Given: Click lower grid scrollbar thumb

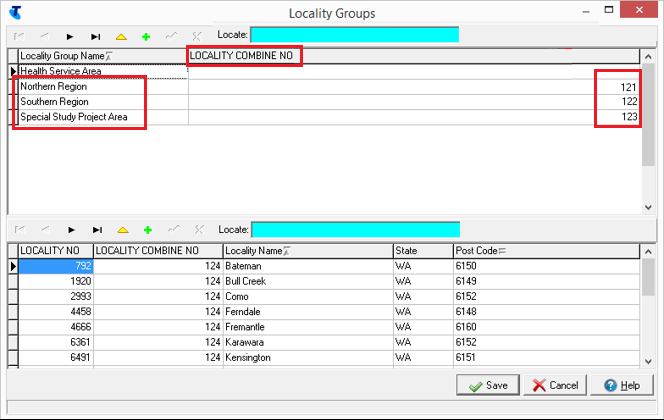Looking at the screenshot, I should pos(648,277).
